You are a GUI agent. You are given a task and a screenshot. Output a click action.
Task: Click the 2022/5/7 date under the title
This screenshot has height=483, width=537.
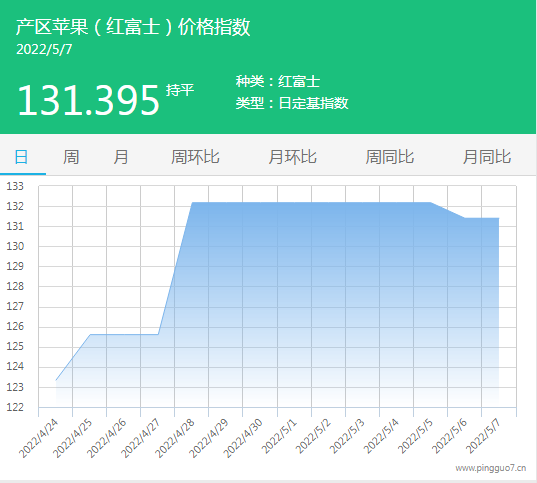tap(44, 49)
